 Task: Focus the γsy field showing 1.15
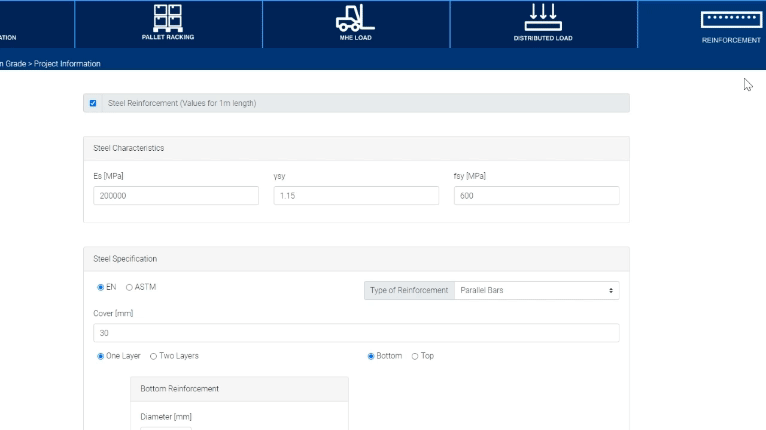click(x=356, y=196)
